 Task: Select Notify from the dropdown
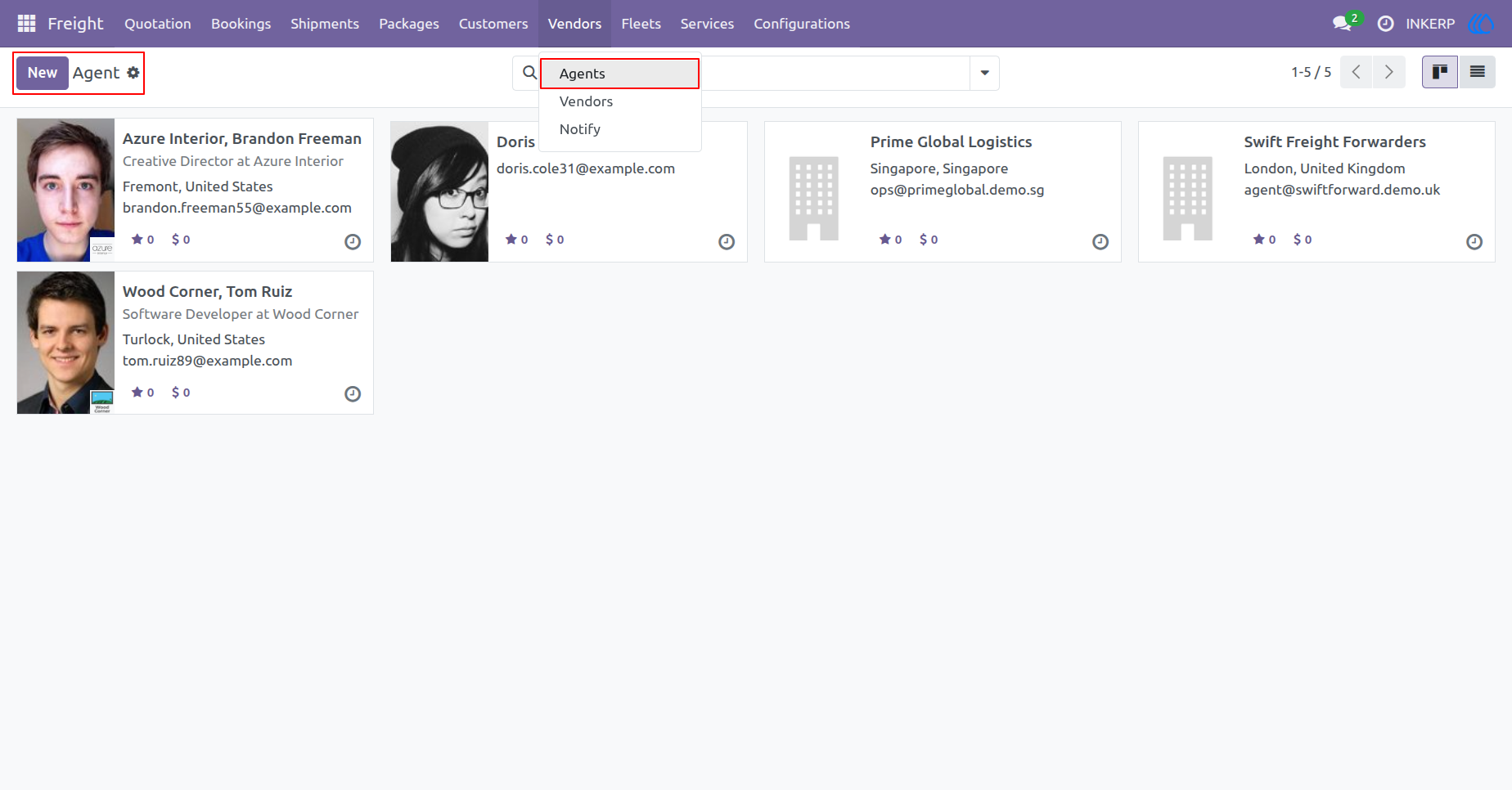619,129
